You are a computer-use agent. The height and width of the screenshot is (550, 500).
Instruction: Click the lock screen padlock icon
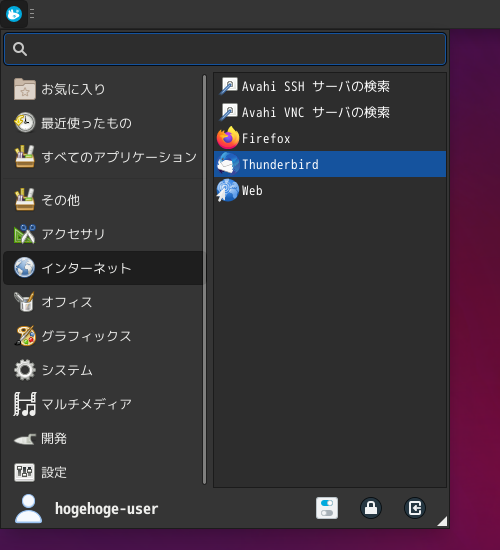point(371,508)
